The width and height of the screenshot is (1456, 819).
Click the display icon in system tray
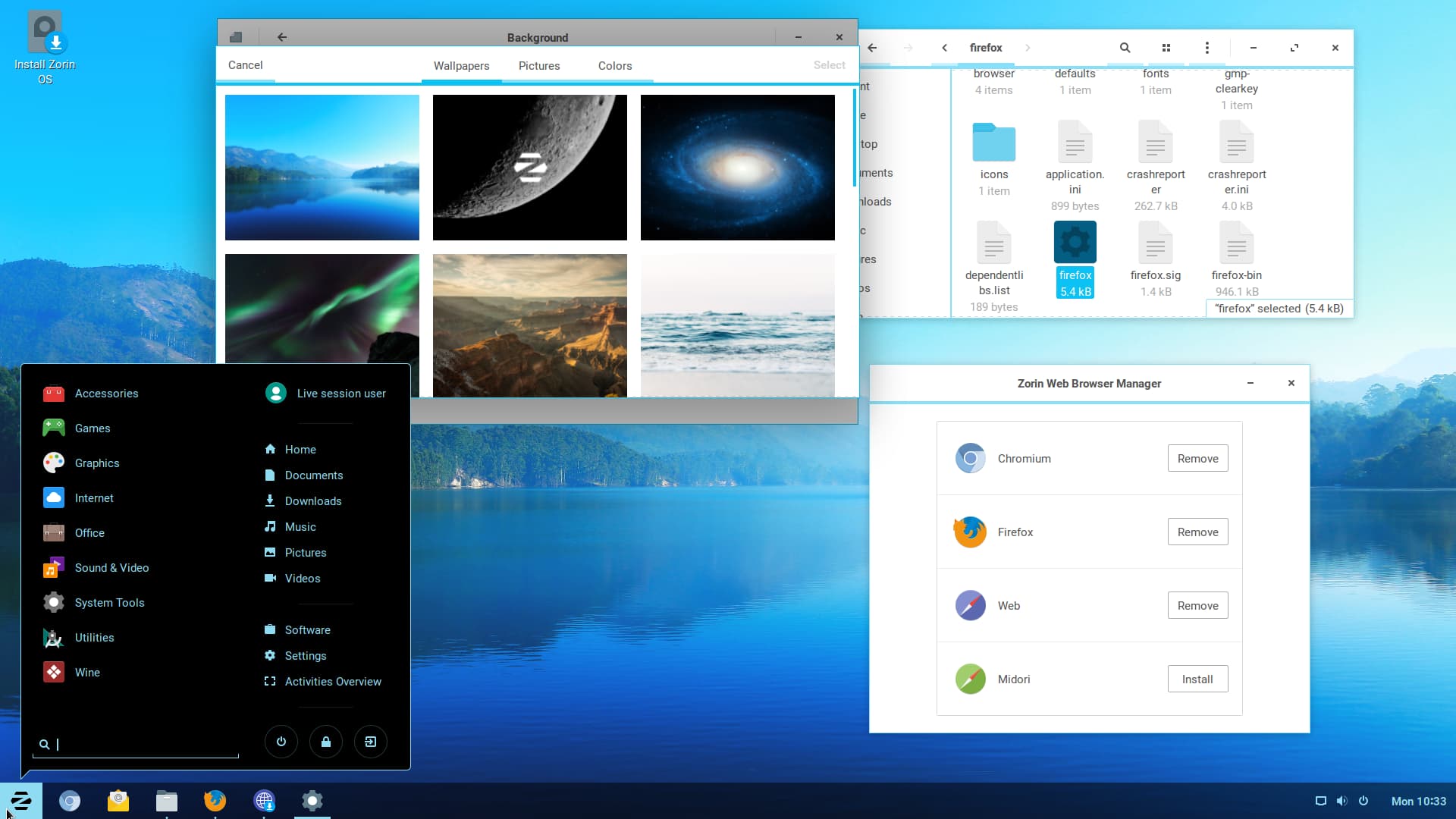click(x=1321, y=801)
